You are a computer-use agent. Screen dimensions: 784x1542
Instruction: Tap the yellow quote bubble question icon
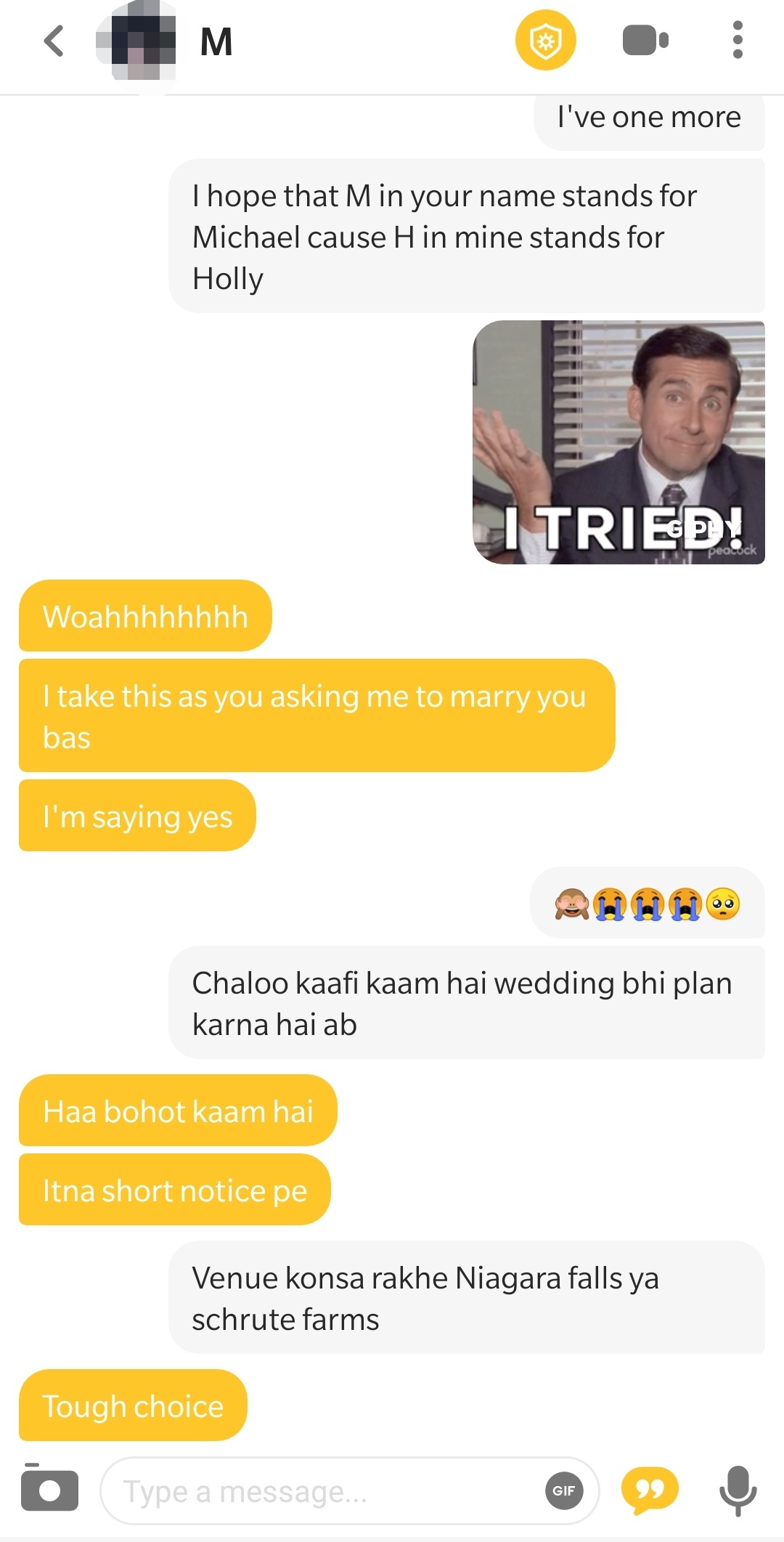[x=650, y=1491]
